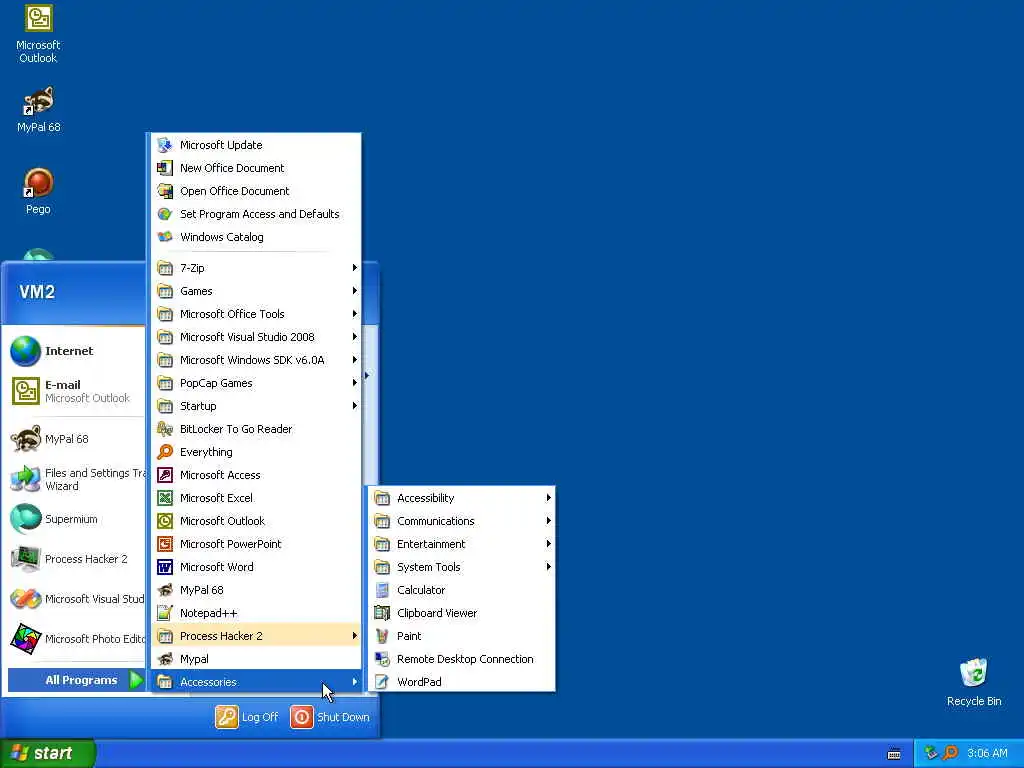Expand the 7-Zip program folder
The image size is (1024, 768).
pos(256,268)
